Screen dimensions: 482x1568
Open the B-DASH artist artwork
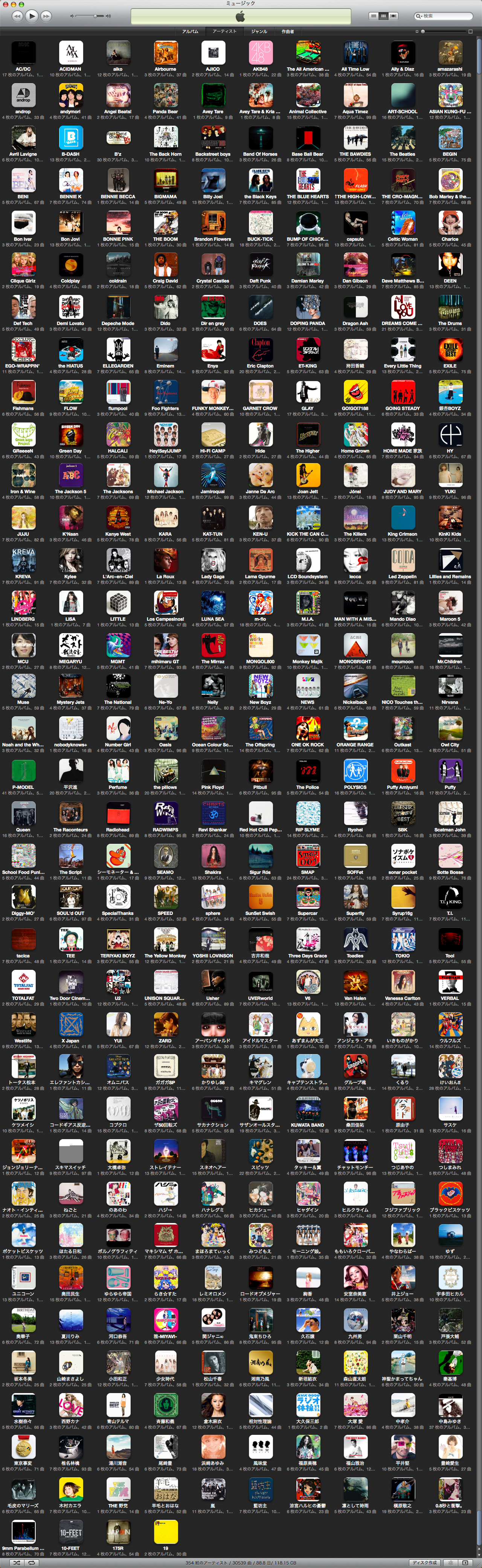71,138
